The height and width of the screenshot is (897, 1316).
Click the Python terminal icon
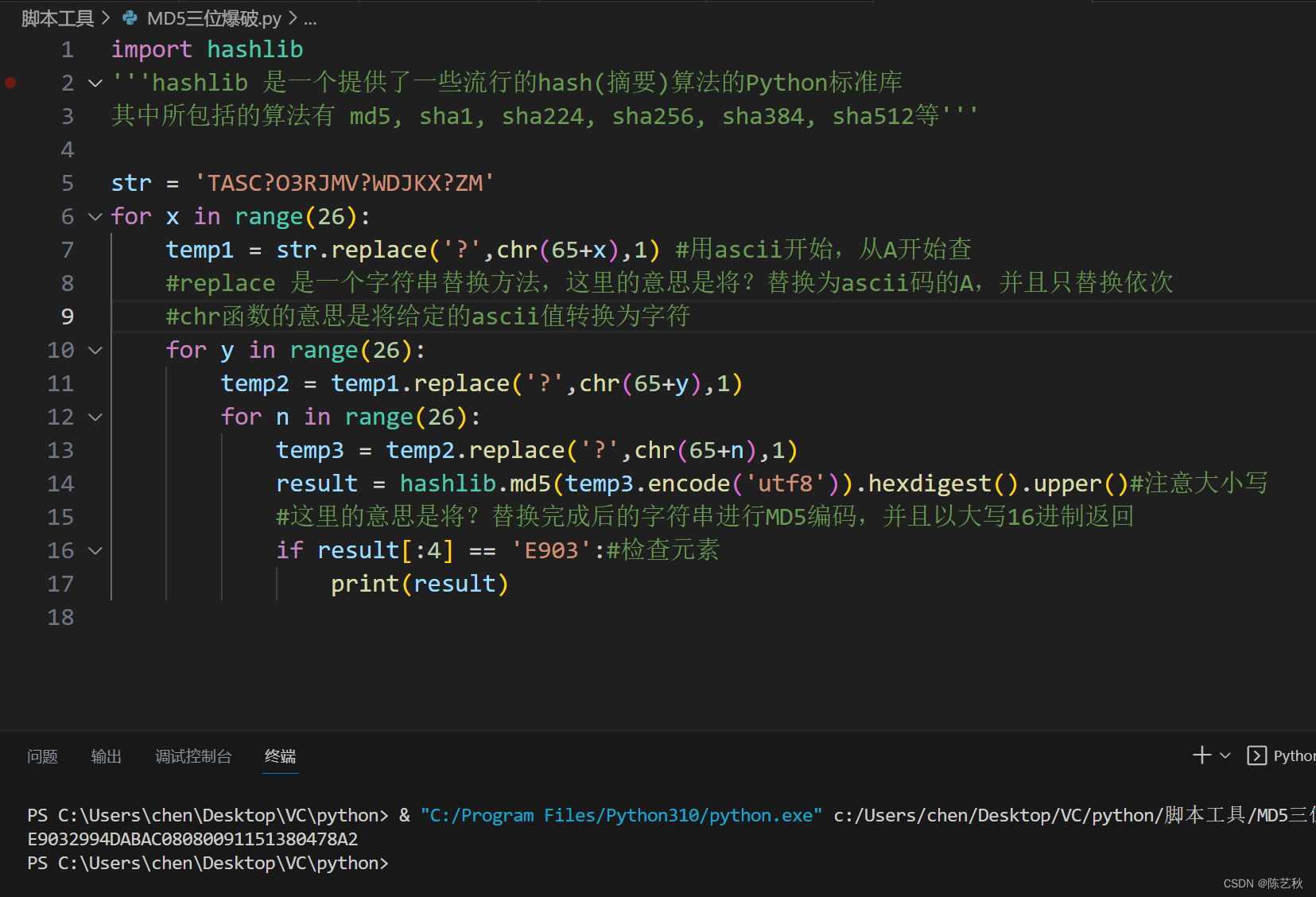[1256, 755]
